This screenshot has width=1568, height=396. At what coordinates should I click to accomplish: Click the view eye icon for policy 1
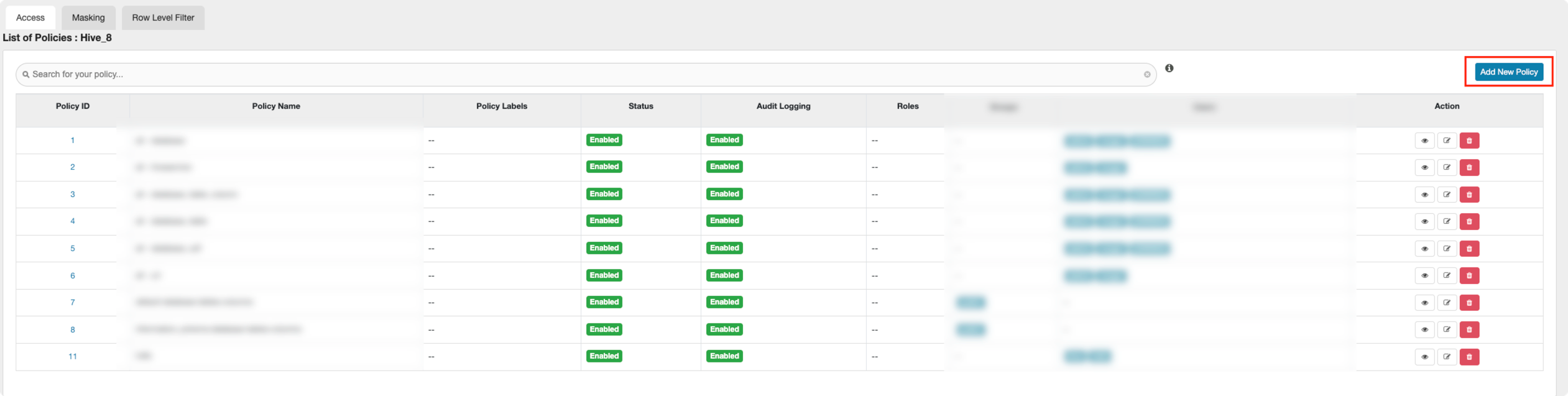click(x=1424, y=140)
